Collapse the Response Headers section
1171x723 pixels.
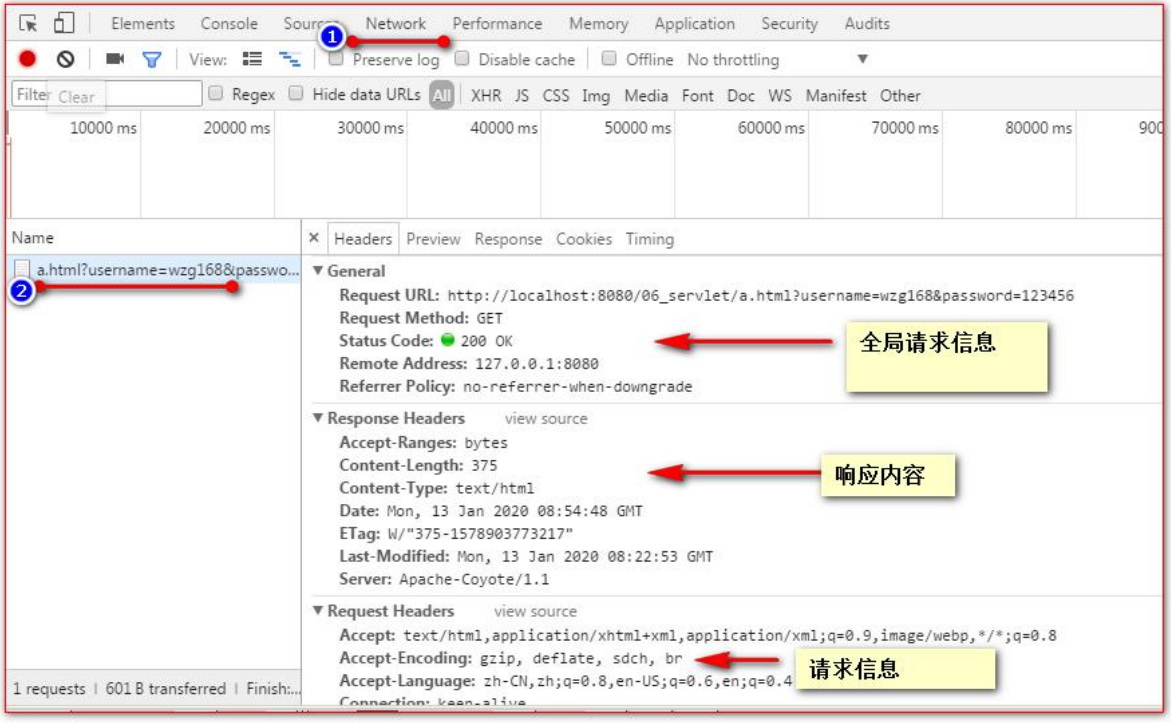318,418
